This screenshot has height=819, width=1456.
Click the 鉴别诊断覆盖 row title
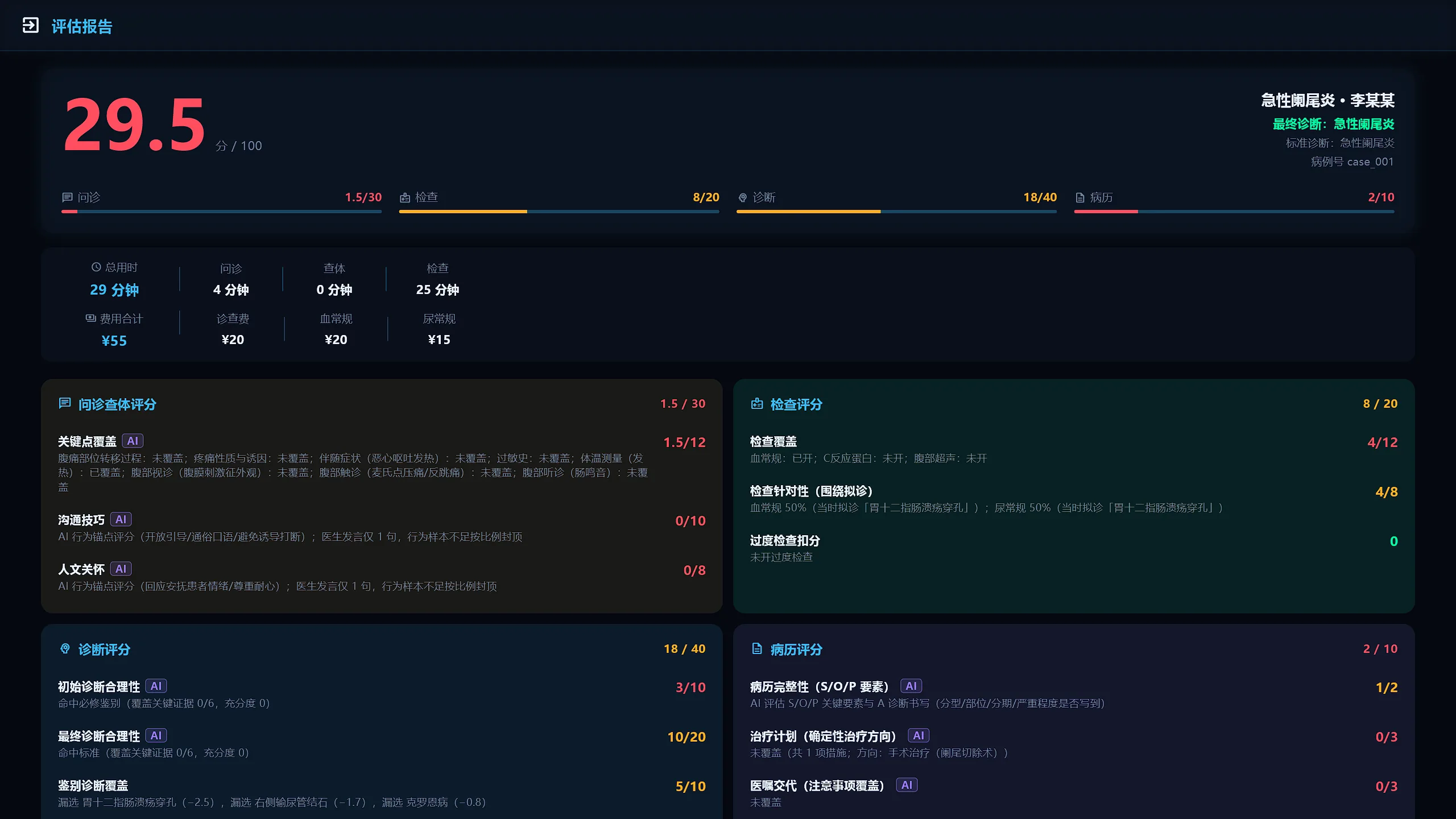point(93,785)
